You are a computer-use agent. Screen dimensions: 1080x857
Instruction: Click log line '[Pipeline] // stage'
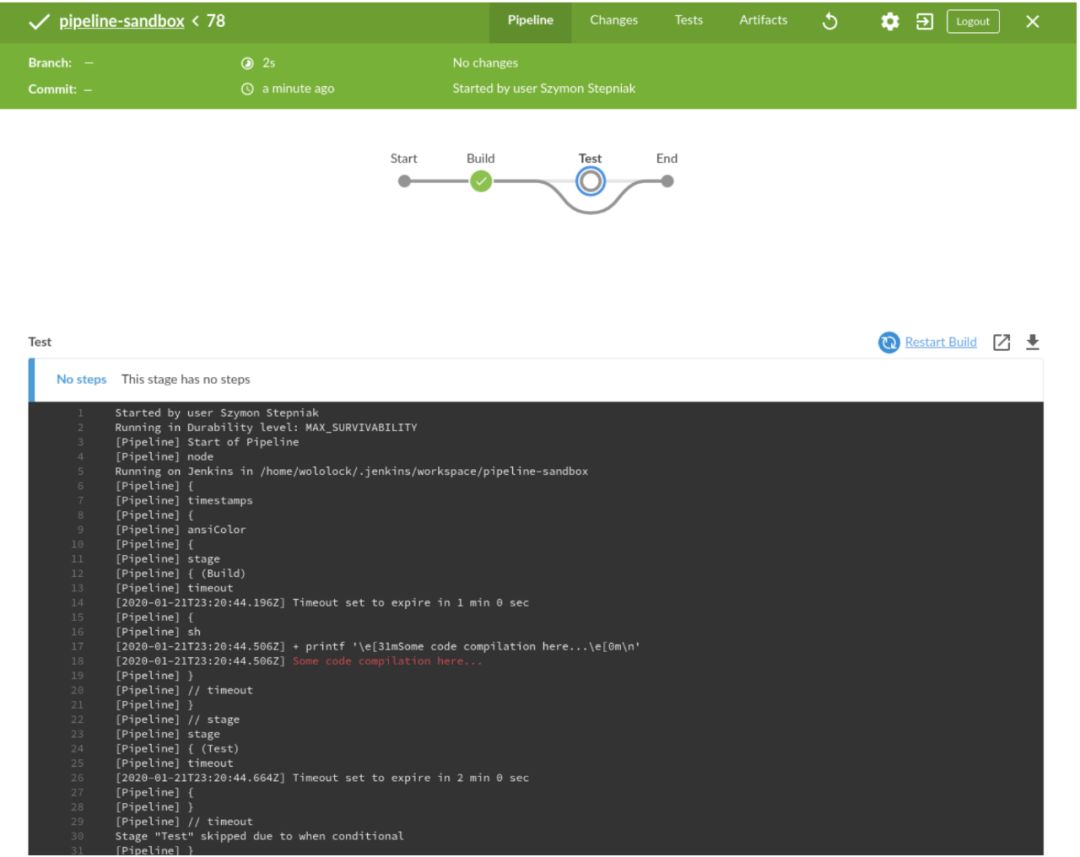coord(177,720)
